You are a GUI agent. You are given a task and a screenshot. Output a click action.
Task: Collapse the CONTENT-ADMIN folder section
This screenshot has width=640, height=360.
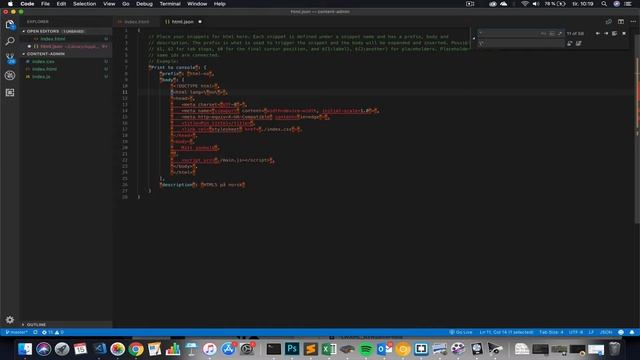click(65, 54)
